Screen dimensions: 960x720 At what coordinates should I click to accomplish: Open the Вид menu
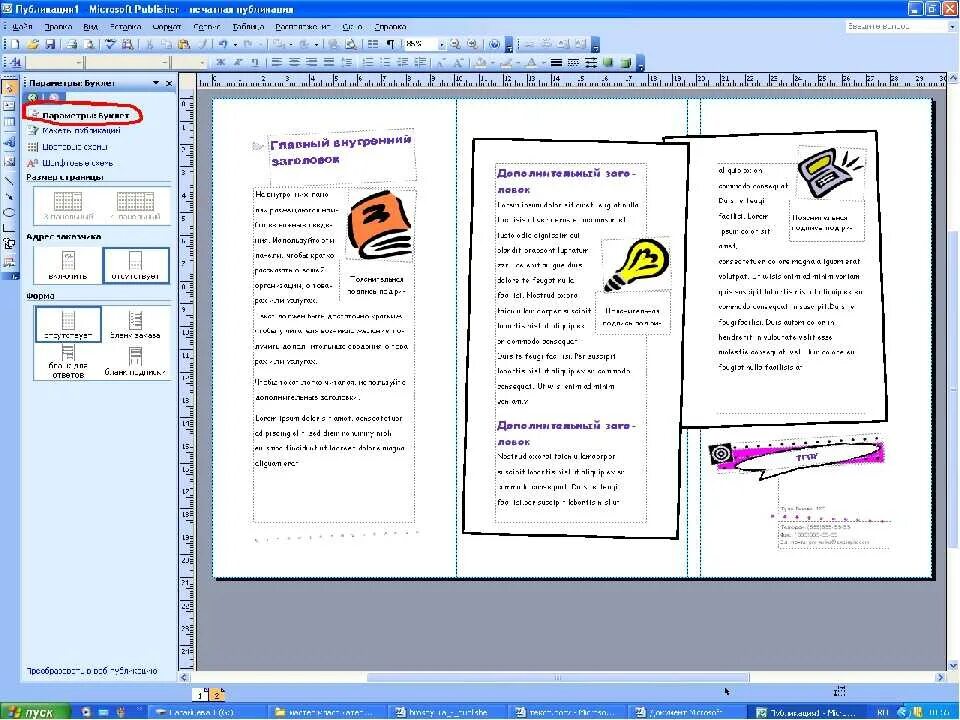pos(91,27)
